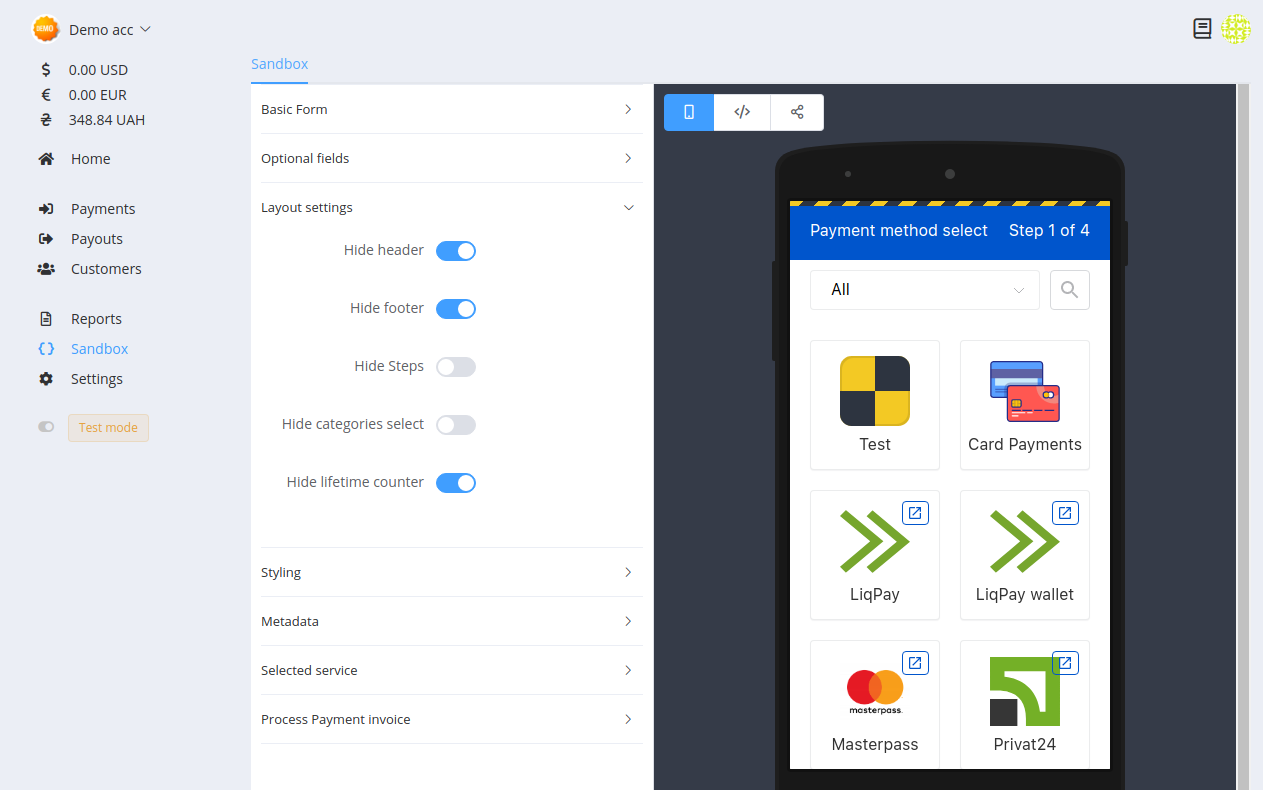Screen dimensions: 1263x790
Task: Click the 348.84 UAH balance
Action: [107, 120]
